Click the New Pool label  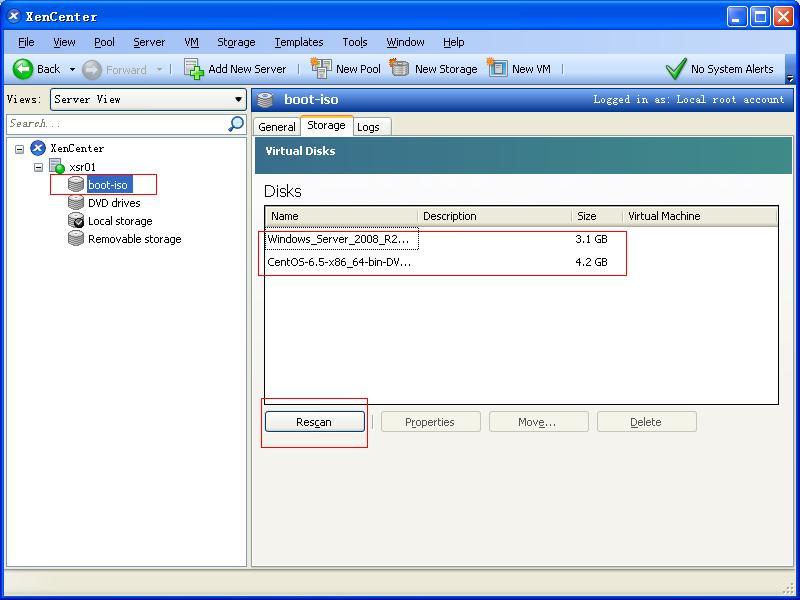point(358,69)
